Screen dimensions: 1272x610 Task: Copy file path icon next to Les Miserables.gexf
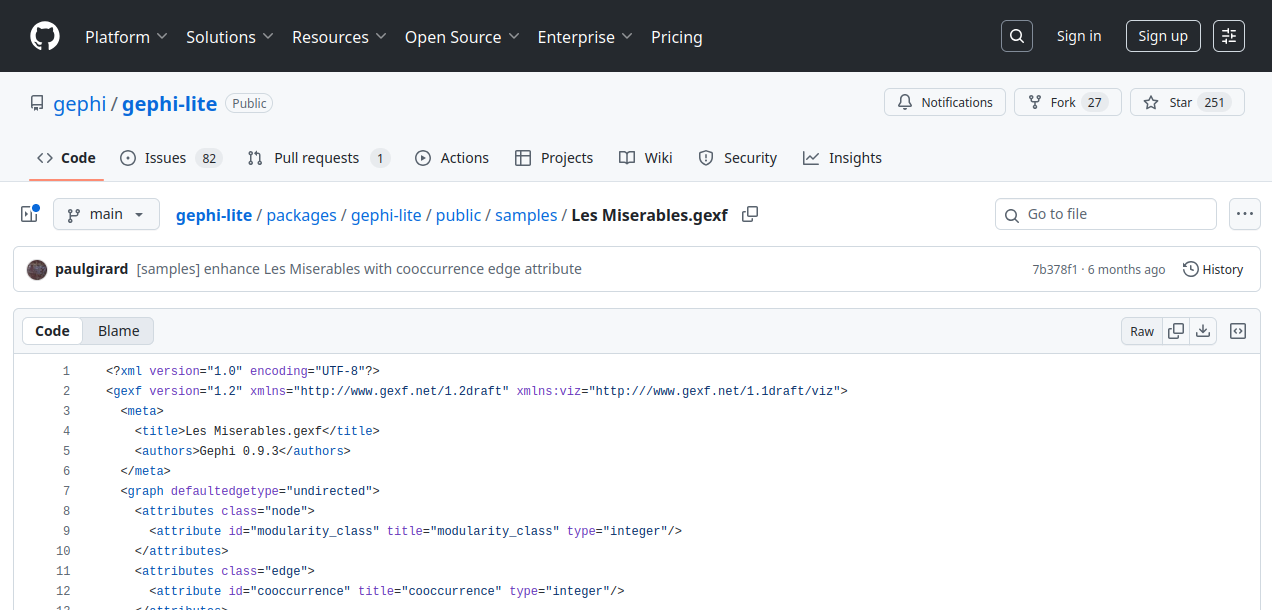[750, 214]
